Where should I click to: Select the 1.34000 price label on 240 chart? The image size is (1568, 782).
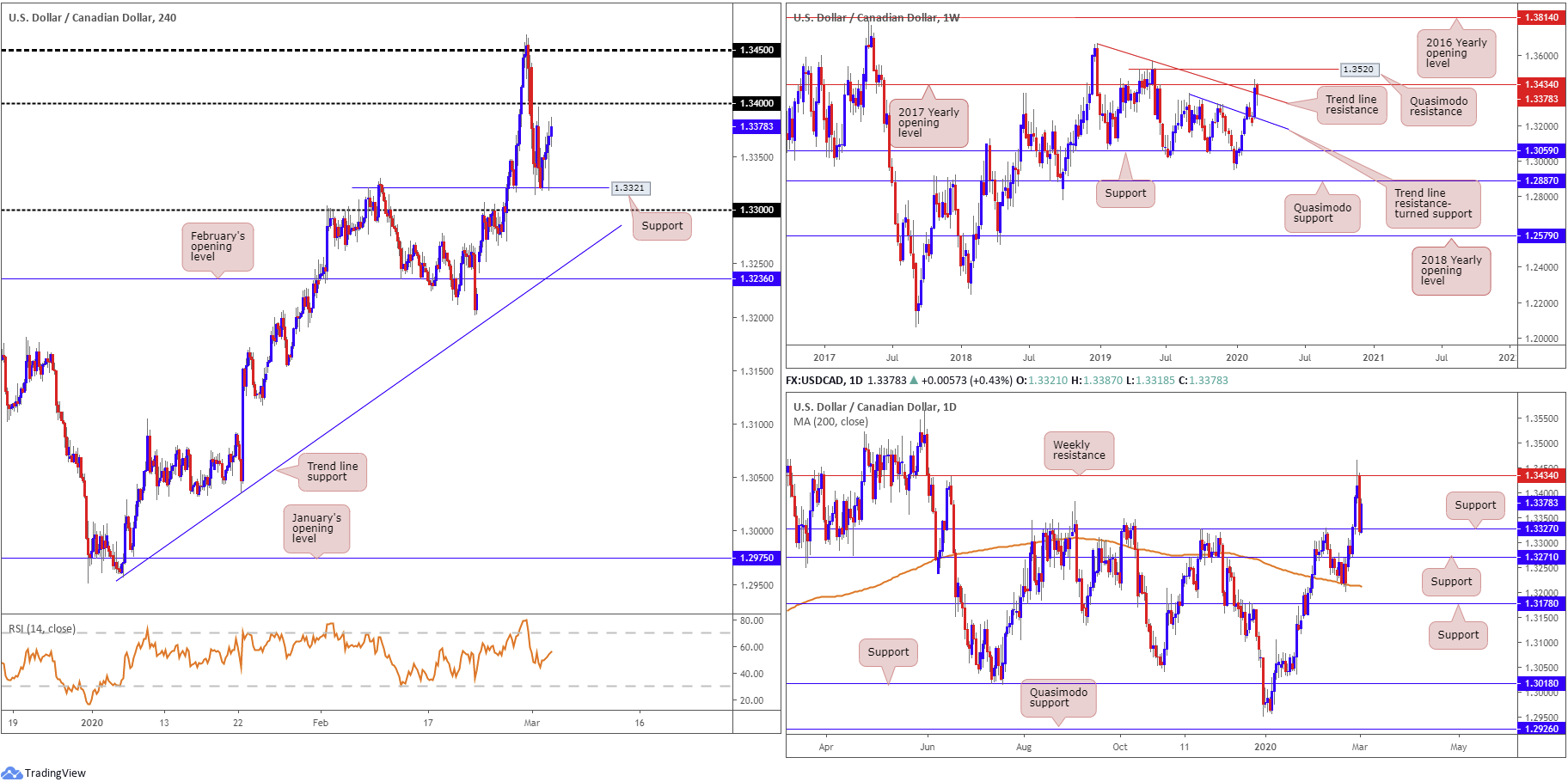[756, 103]
